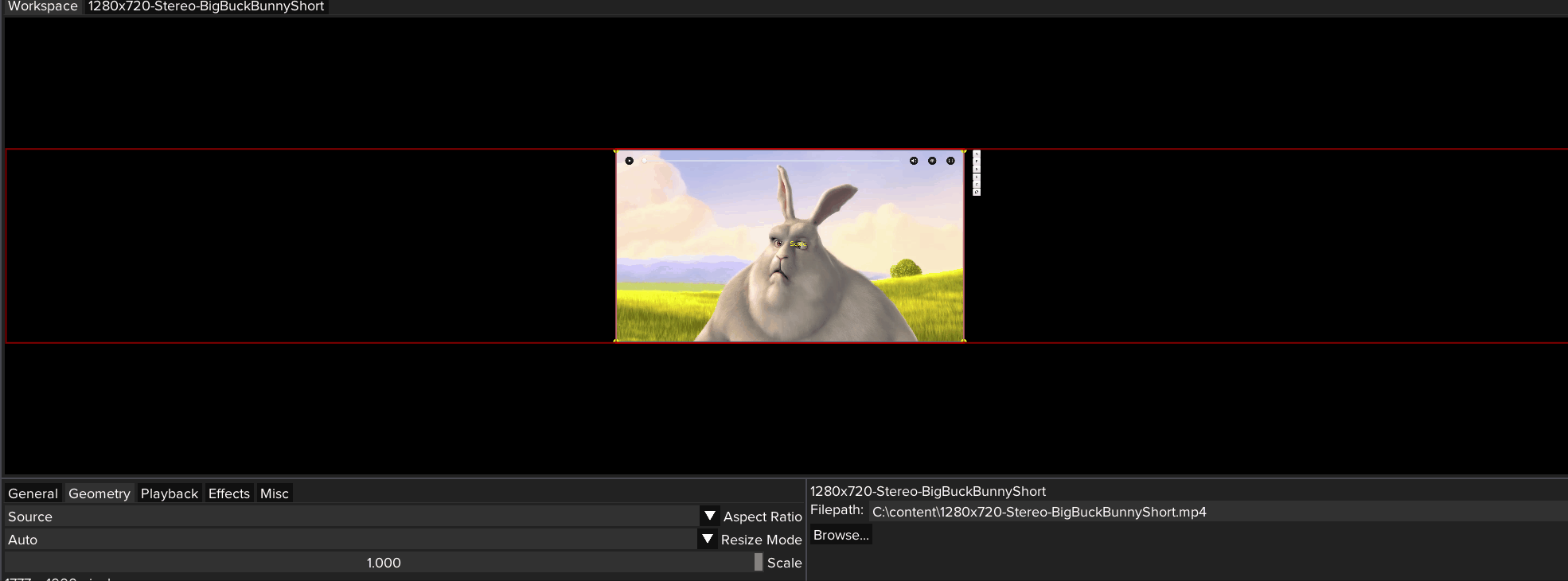
Task: Select the bottom-right yellow corner handle
Action: pyautogui.click(x=964, y=341)
